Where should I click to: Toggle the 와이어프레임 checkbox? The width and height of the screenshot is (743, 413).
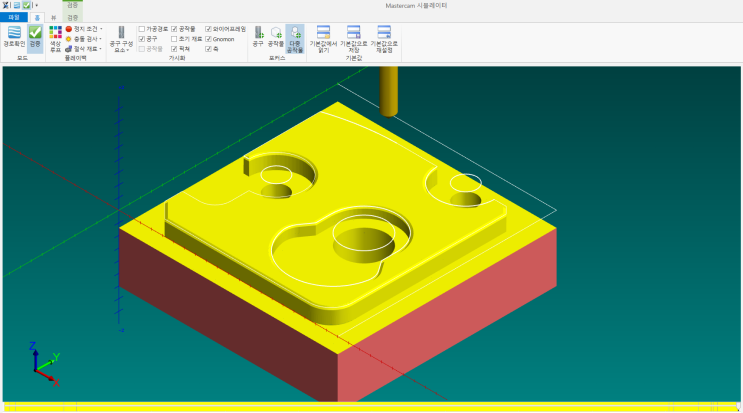coord(208,29)
